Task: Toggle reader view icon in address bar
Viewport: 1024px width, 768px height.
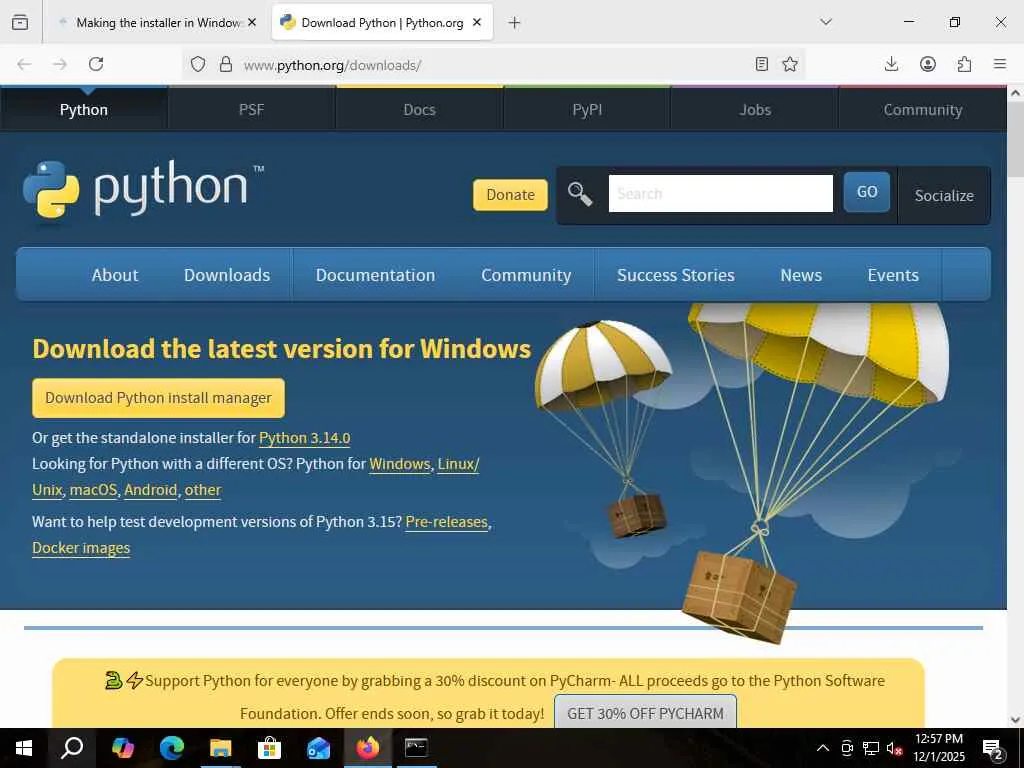Action: pos(761,64)
